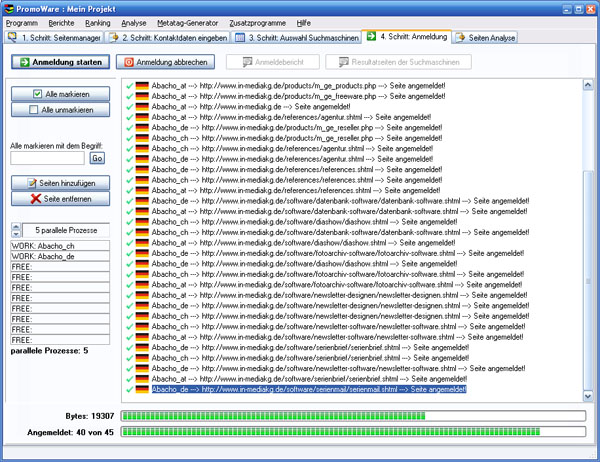This screenshot has width=600, height=462.
Task: Open Resultatseiten der Suchmaschinen button
Action: (x=398, y=62)
